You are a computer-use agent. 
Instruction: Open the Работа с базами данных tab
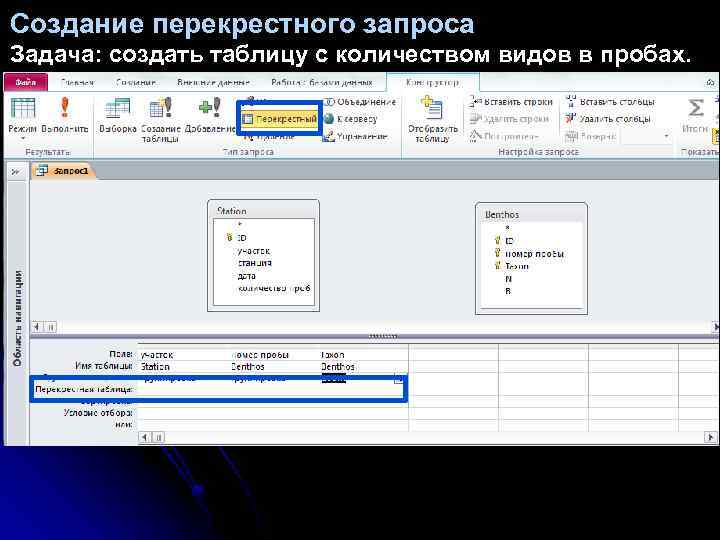pyautogui.click(x=321, y=83)
